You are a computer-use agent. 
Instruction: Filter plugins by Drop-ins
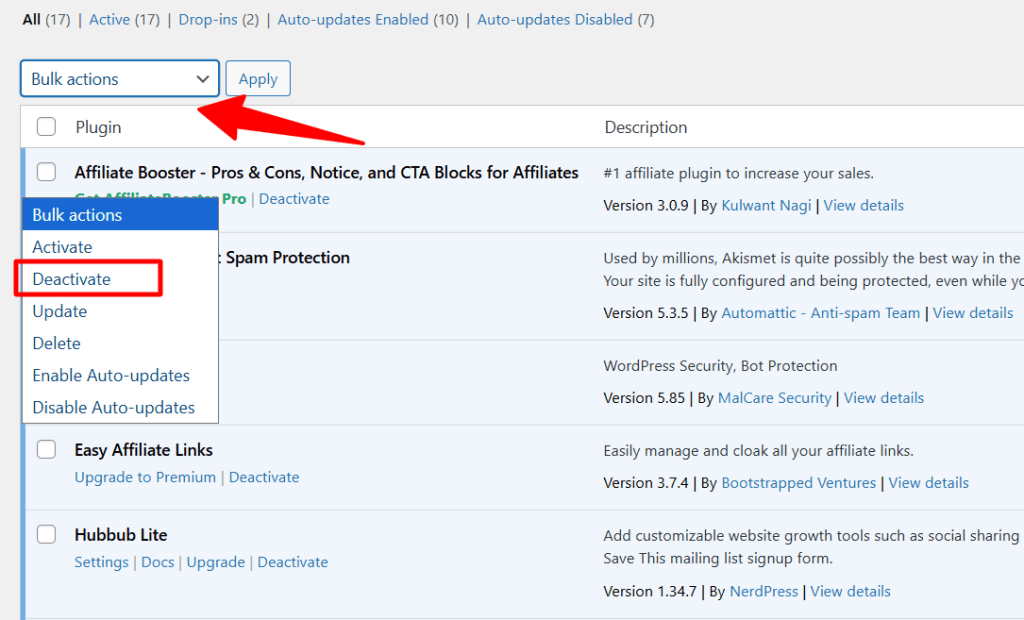[x=208, y=20]
